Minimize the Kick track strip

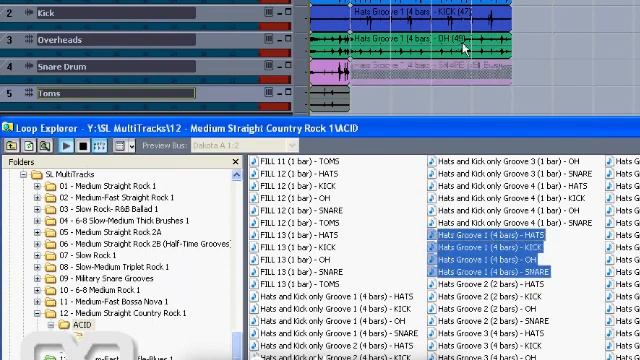click(x=280, y=13)
